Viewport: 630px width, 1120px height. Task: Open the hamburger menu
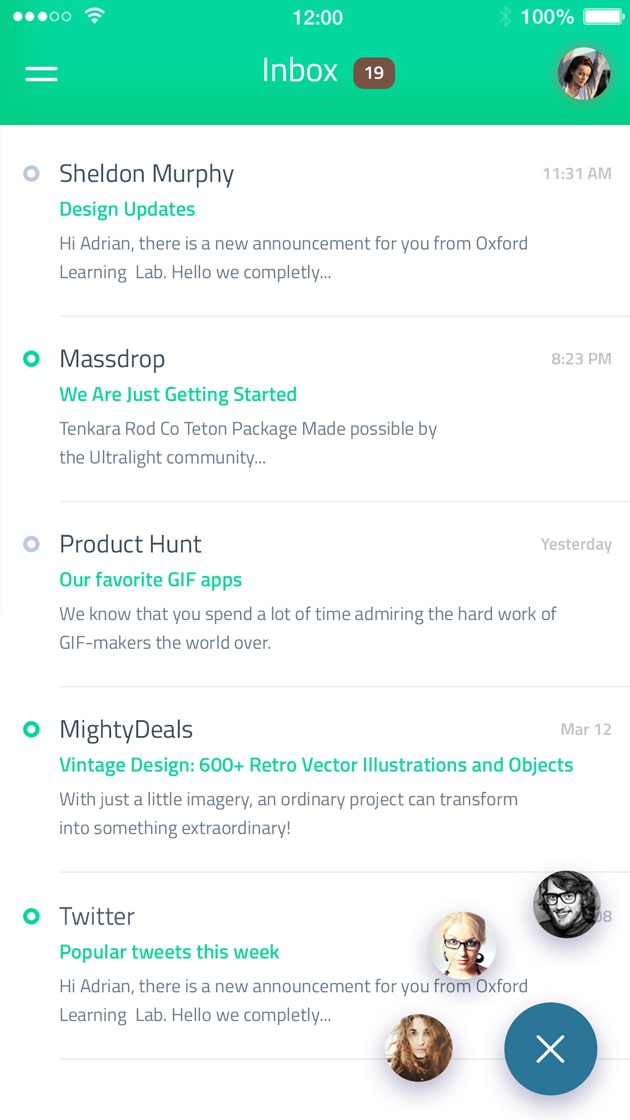point(41,74)
